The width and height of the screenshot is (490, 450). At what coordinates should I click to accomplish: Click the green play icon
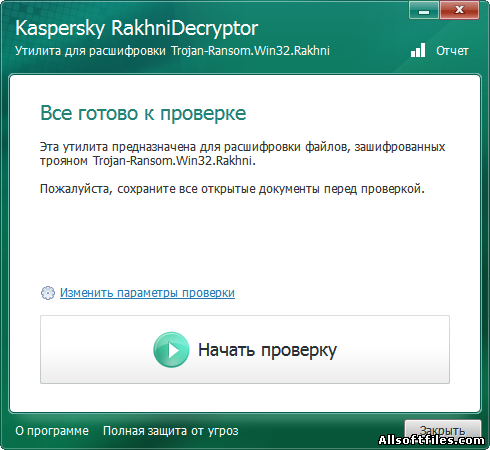pos(171,350)
